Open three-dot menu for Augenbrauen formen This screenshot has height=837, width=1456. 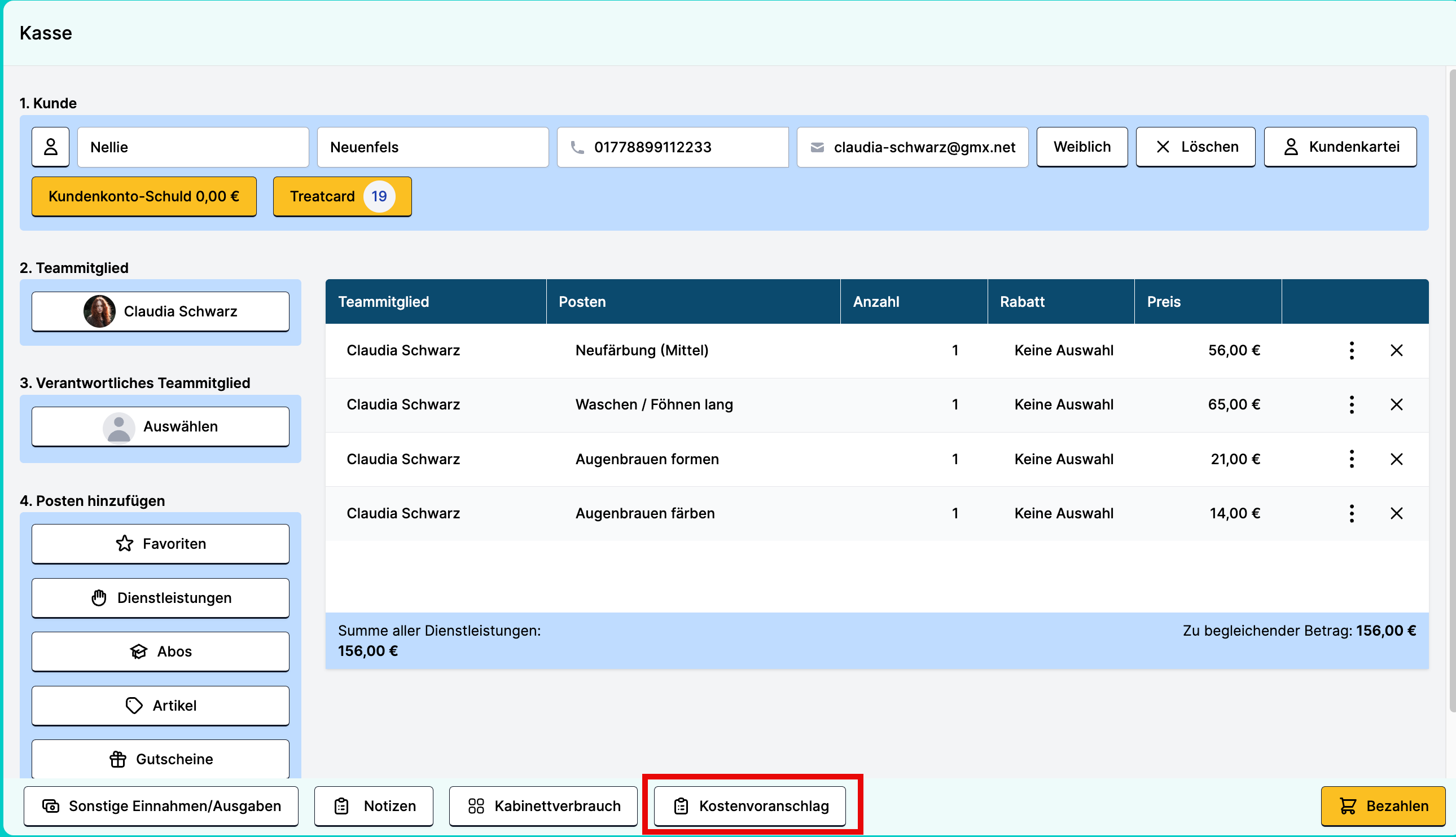tap(1352, 459)
